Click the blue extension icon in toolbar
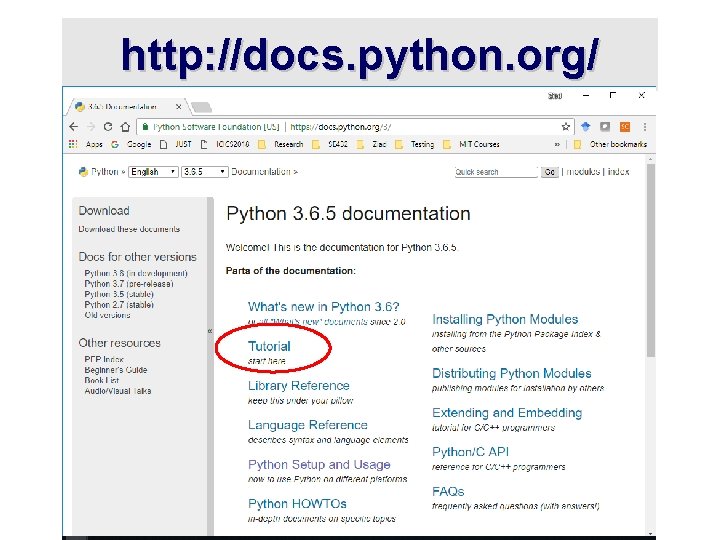The height and width of the screenshot is (540, 720). click(585, 127)
